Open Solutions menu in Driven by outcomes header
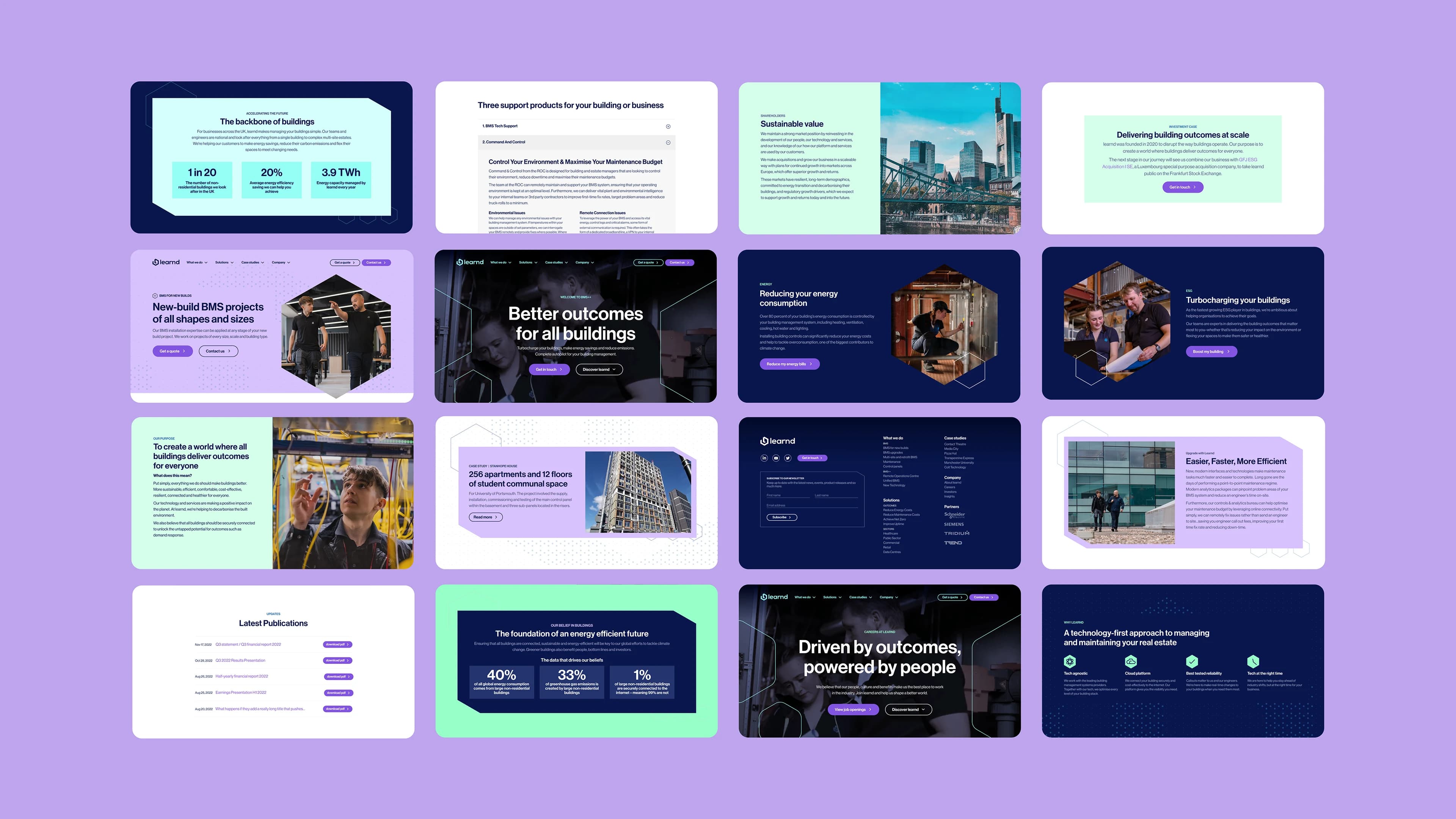1456x819 pixels. pyautogui.click(x=832, y=597)
